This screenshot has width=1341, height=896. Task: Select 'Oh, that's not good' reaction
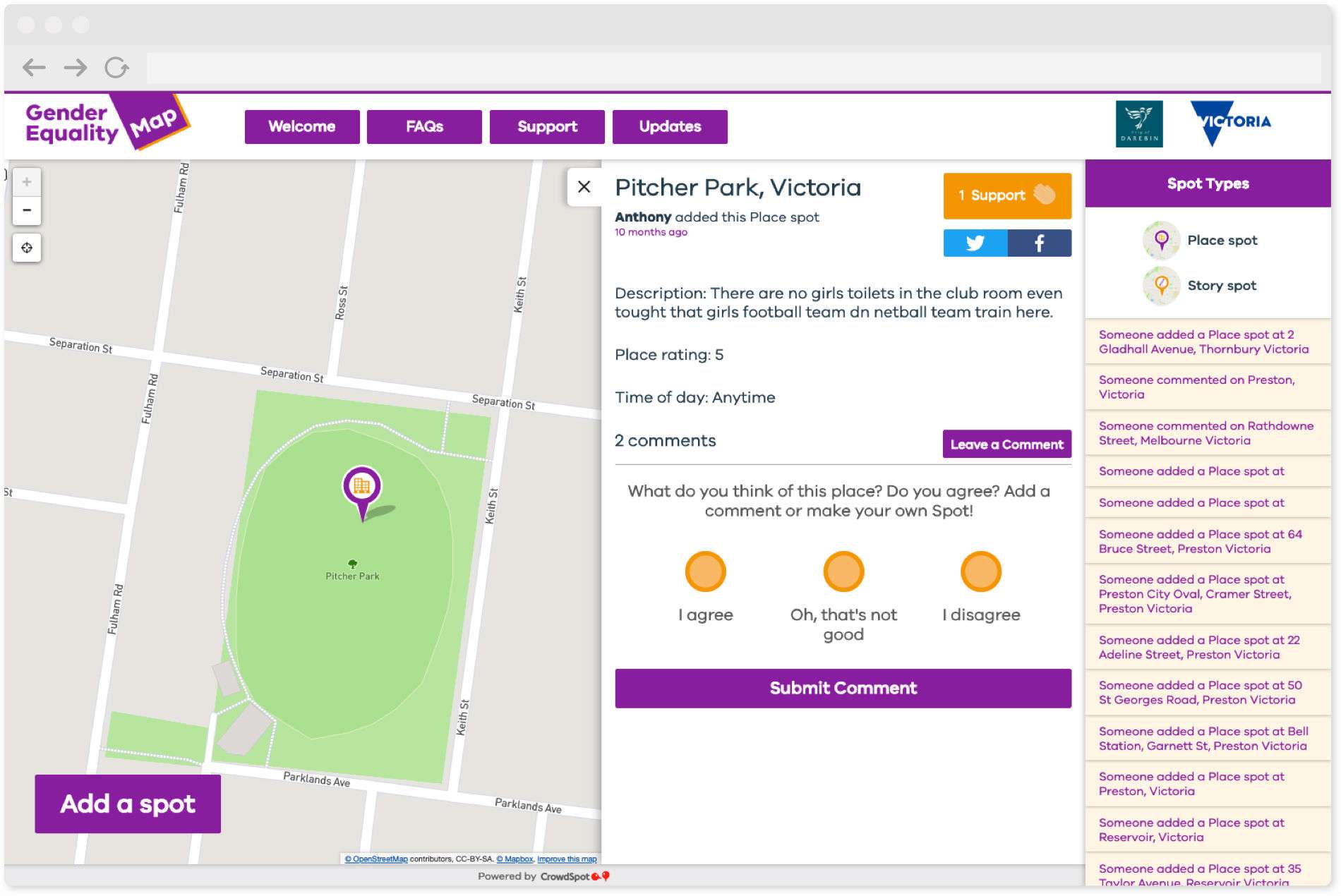click(x=843, y=571)
